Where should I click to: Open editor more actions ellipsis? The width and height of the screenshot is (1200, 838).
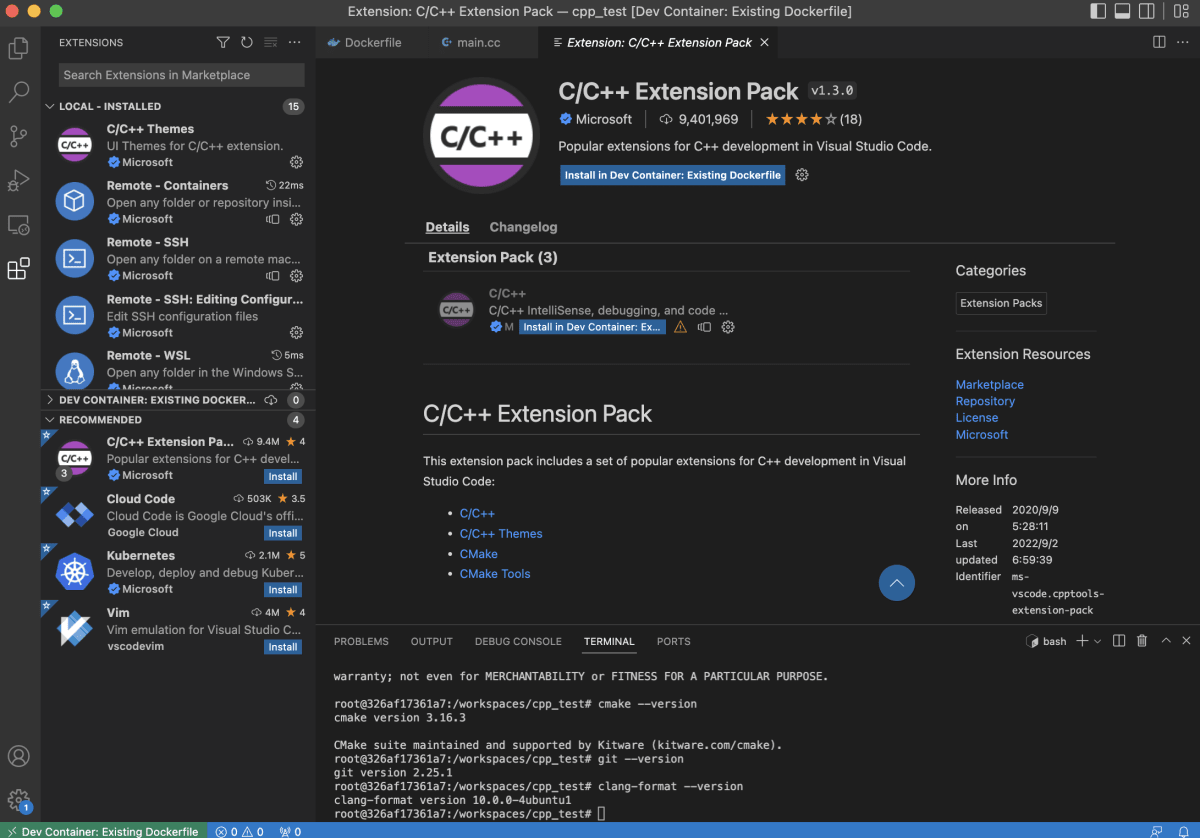pos(1184,42)
